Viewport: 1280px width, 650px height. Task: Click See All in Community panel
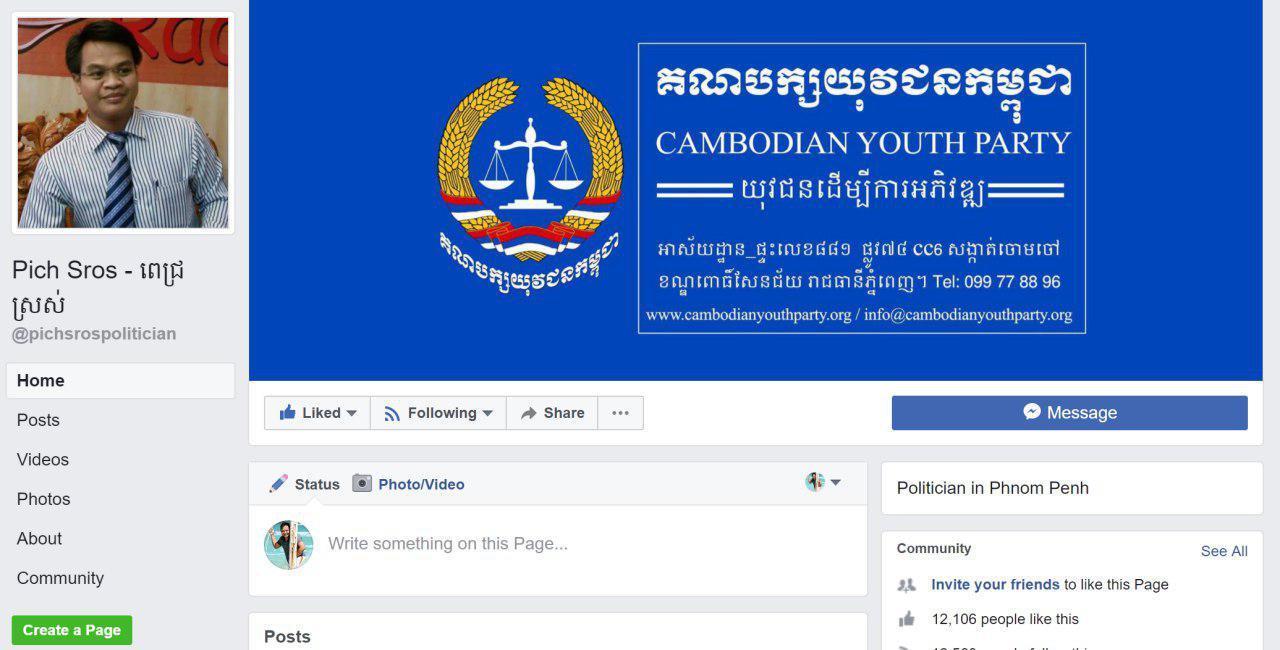pos(1224,551)
